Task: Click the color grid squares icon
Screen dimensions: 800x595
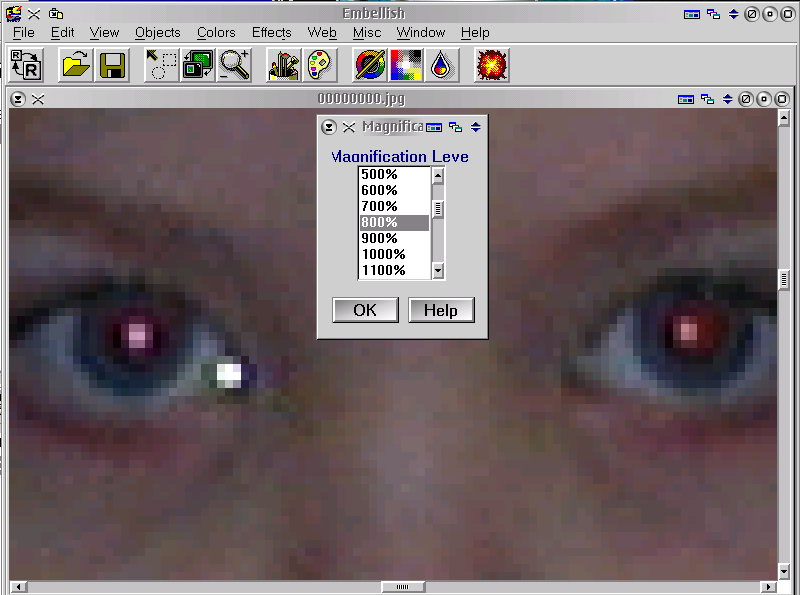Action: 406,65
